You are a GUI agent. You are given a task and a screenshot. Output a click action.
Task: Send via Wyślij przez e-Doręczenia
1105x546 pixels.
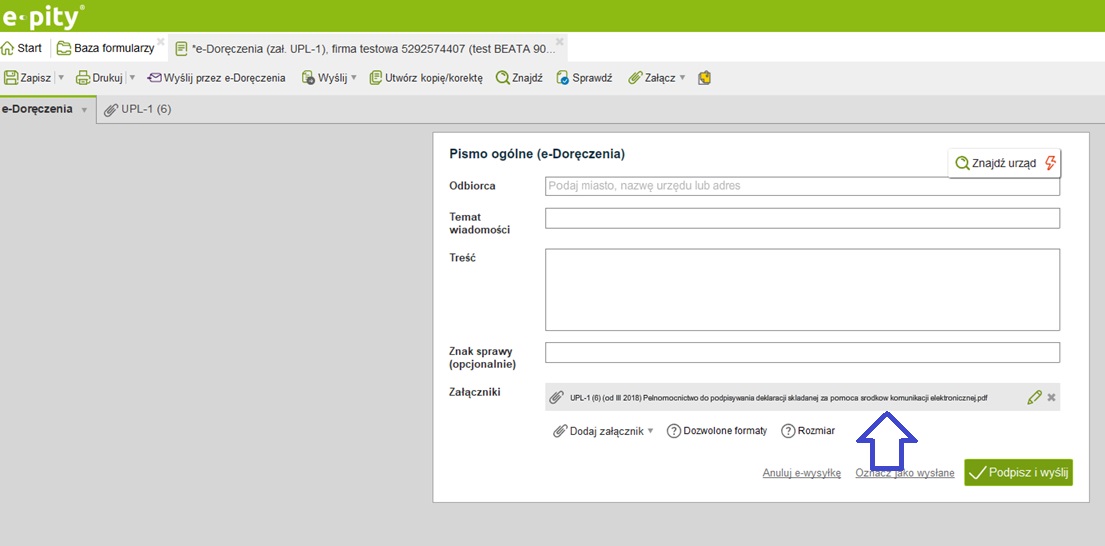pos(217,78)
